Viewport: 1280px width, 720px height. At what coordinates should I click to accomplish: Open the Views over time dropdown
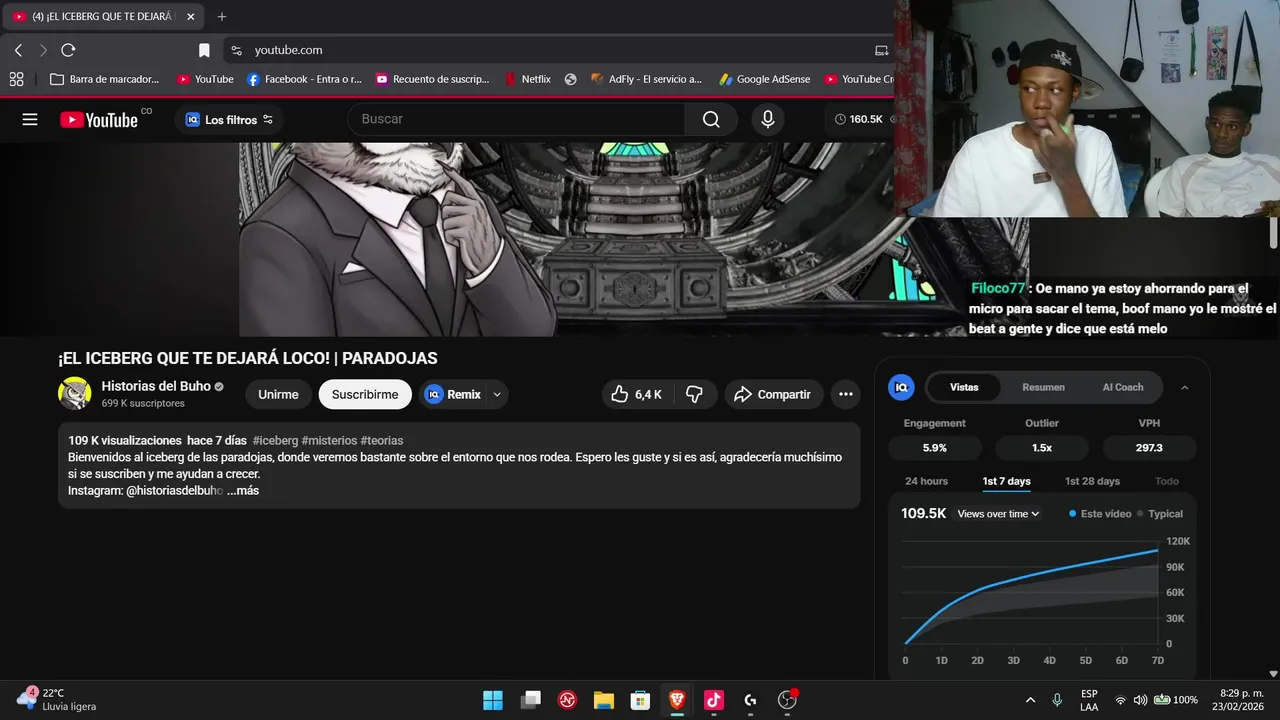coord(998,514)
